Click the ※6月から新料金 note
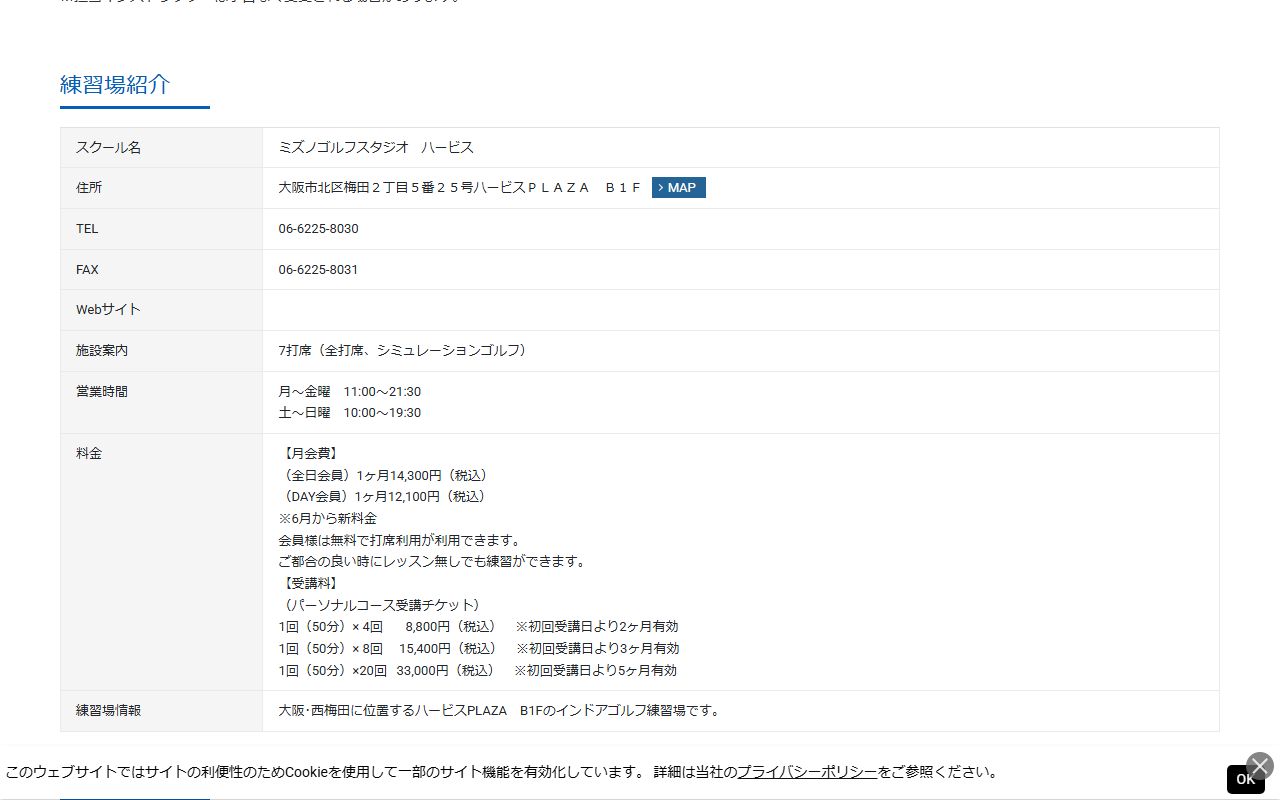 tap(328, 519)
